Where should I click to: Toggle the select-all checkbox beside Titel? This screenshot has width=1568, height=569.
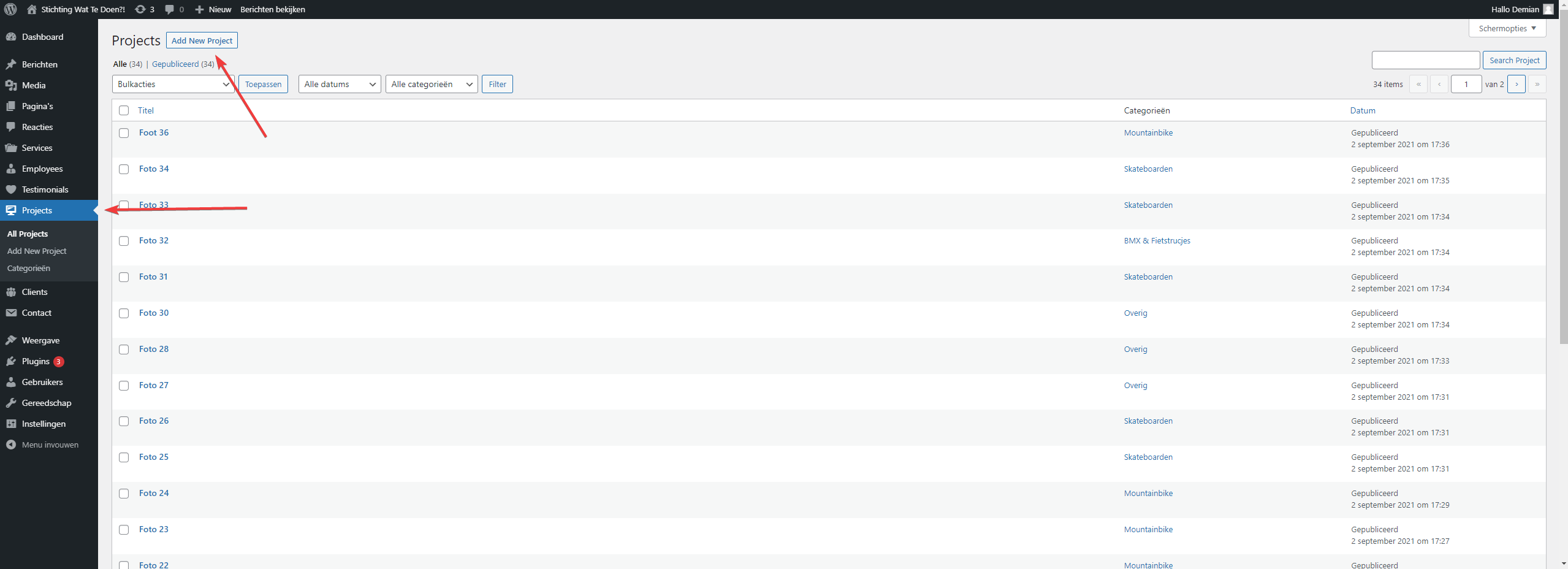(124, 110)
